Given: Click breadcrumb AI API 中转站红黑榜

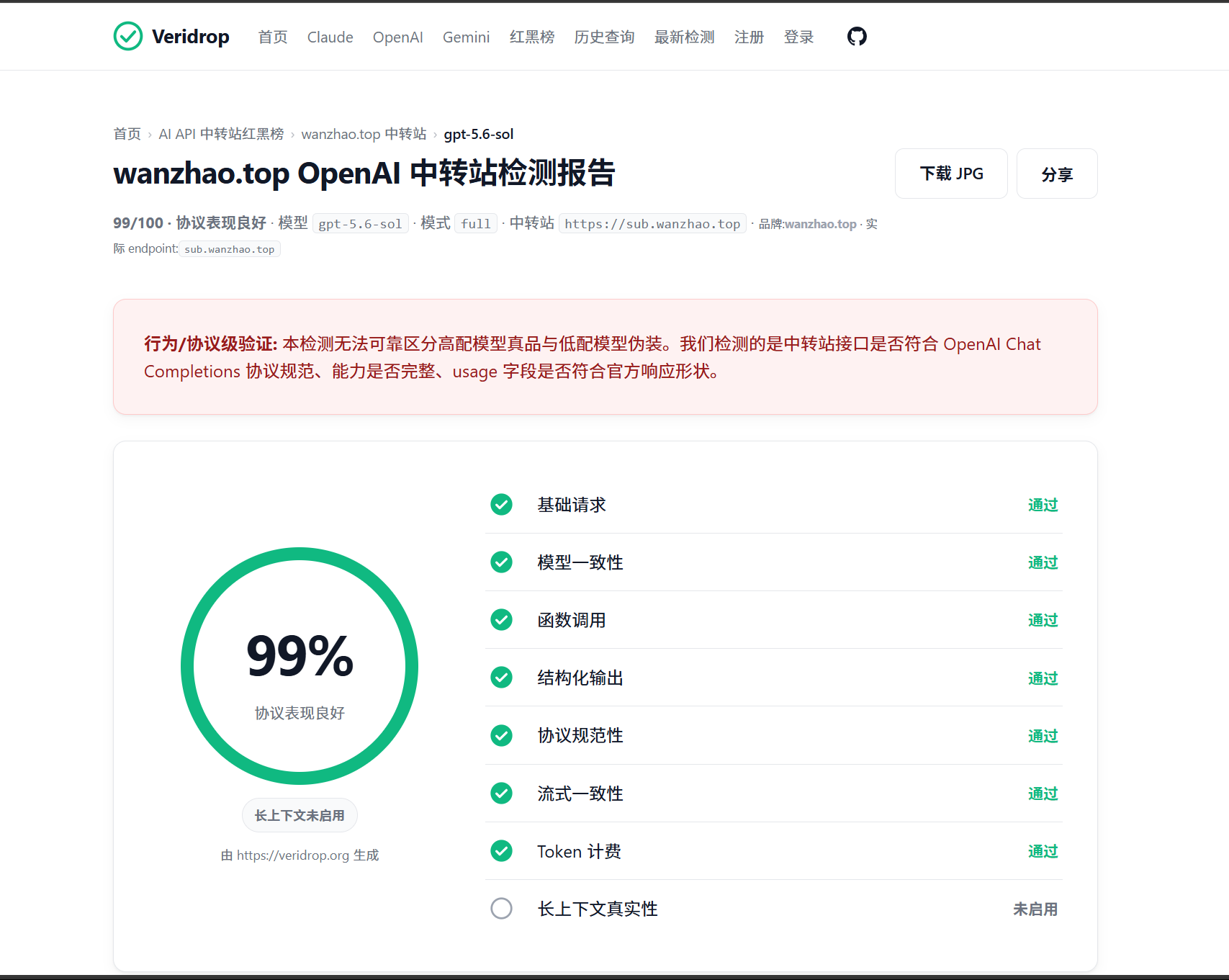Looking at the screenshot, I should click(x=221, y=134).
